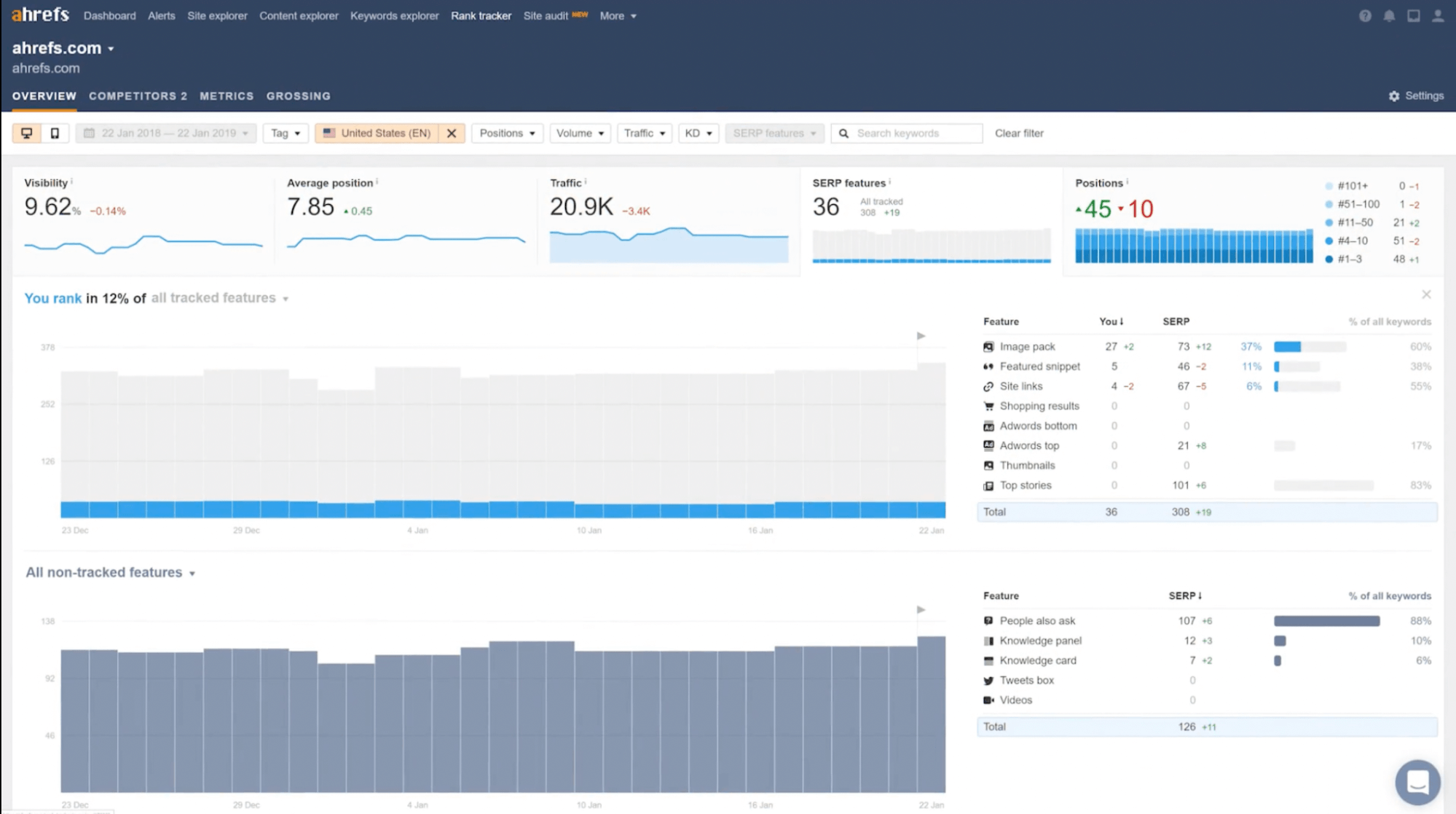This screenshot has height=814, width=1456.
Task: Click the Image pack feature icon
Action: pyautogui.click(x=988, y=347)
